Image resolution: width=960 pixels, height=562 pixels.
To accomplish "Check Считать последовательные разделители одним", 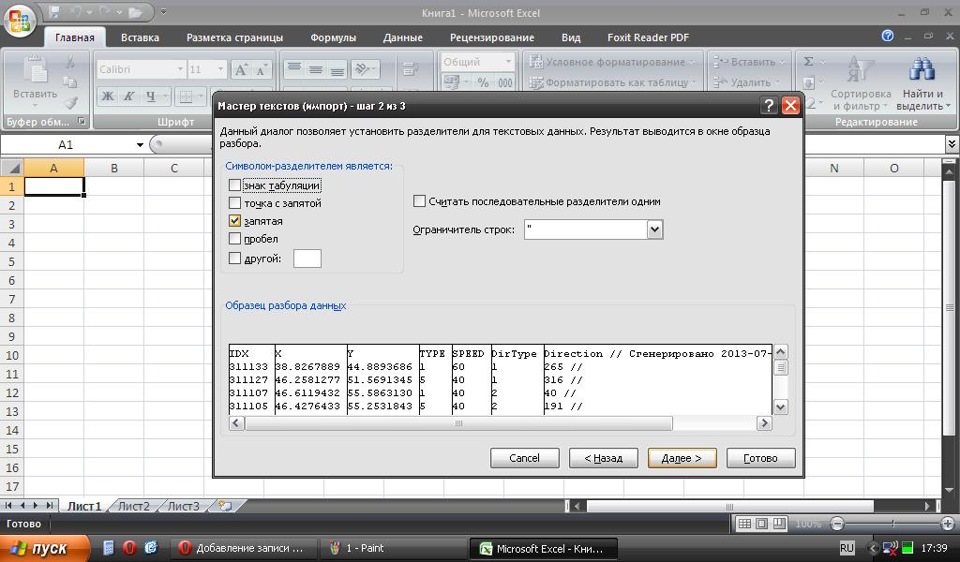I will tap(419, 201).
